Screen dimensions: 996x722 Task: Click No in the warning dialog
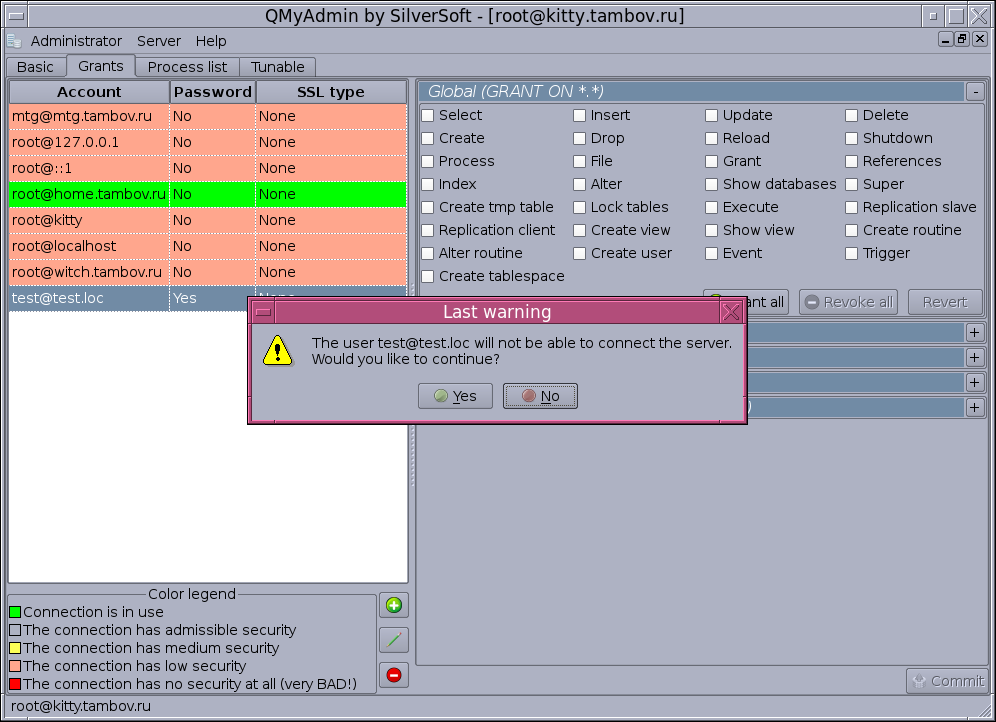click(x=540, y=396)
